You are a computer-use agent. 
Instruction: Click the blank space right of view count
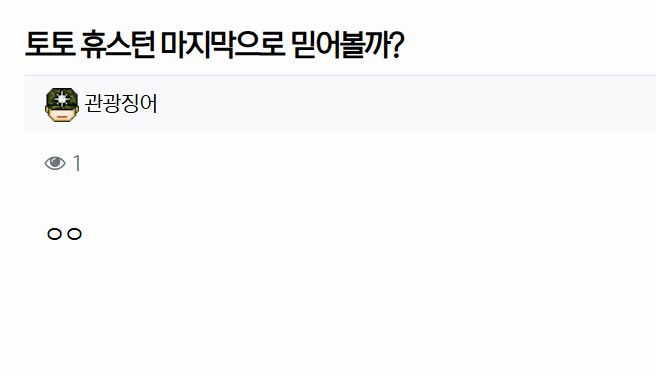(368, 163)
